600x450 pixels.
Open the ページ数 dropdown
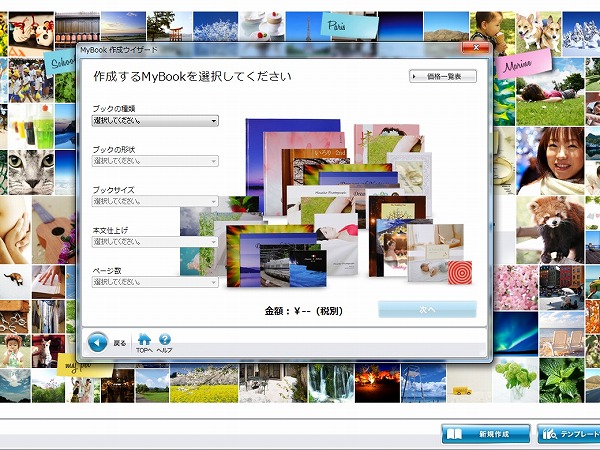point(155,282)
